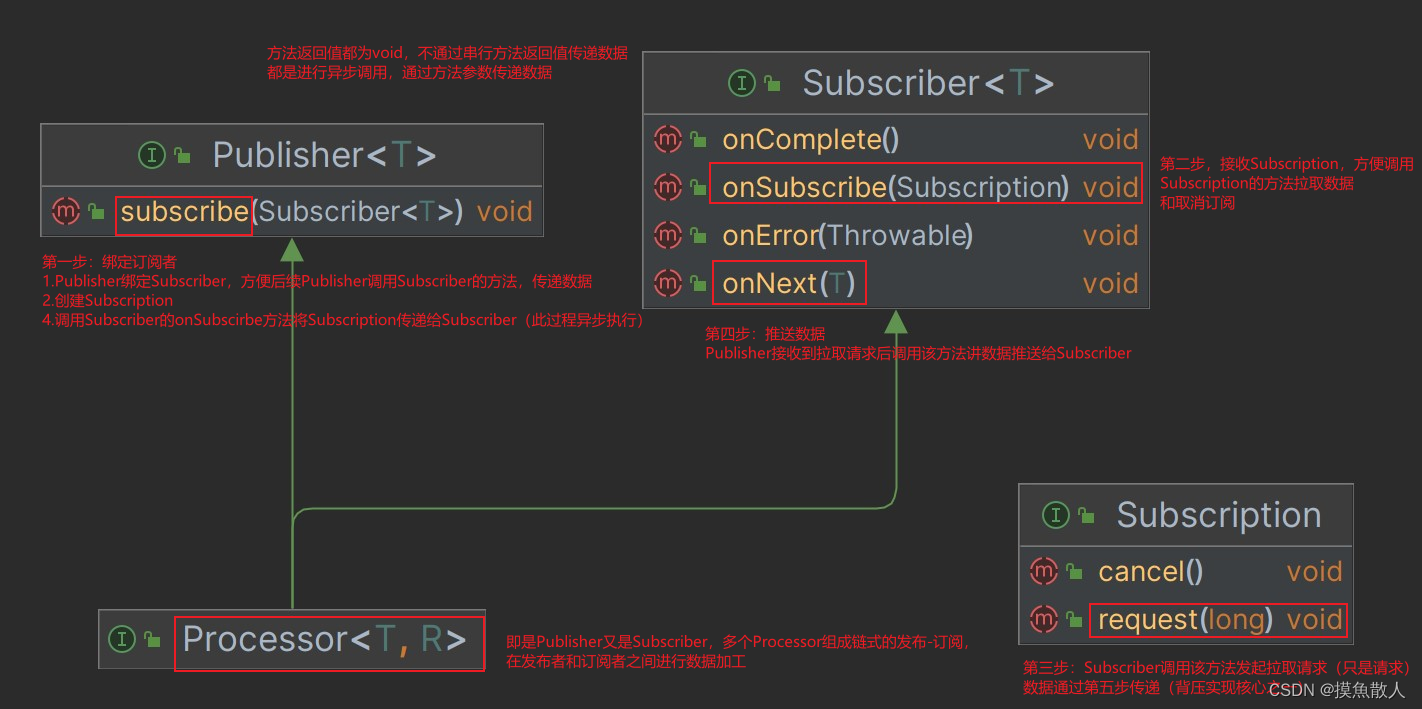Click the method icon beside subscribe(Subscriber<T>)
Image resolution: width=1422 pixels, height=709 pixels.
coord(66,211)
